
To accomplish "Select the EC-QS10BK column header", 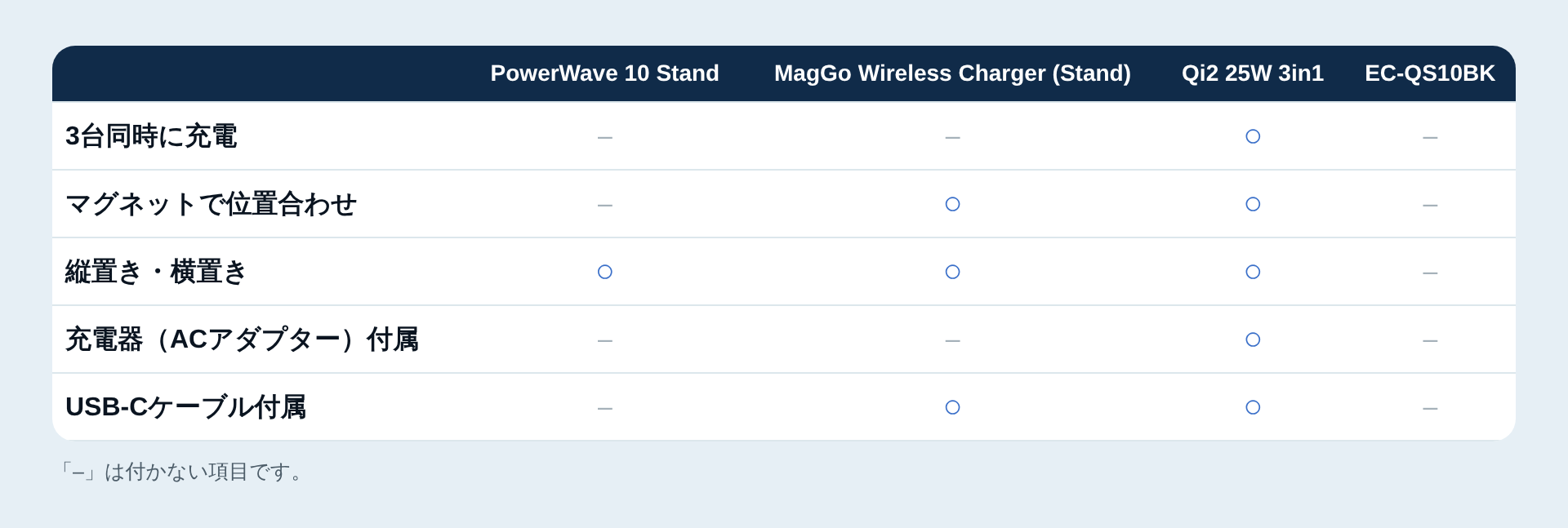I will [1430, 73].
